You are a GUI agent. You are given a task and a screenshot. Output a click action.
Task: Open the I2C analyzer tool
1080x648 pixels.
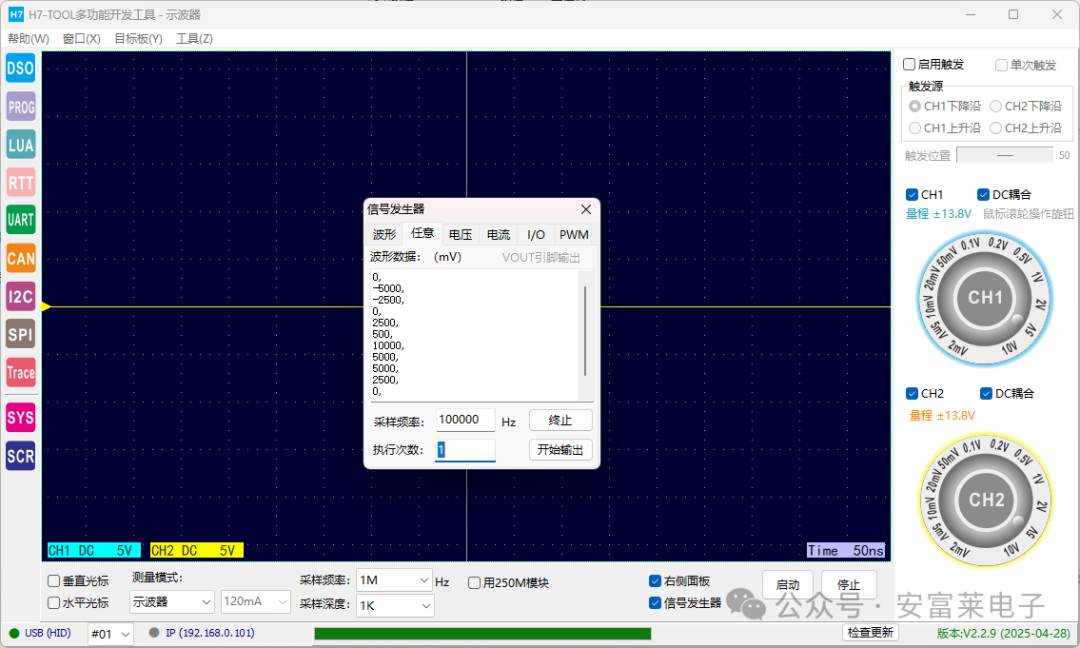[20, 296]
